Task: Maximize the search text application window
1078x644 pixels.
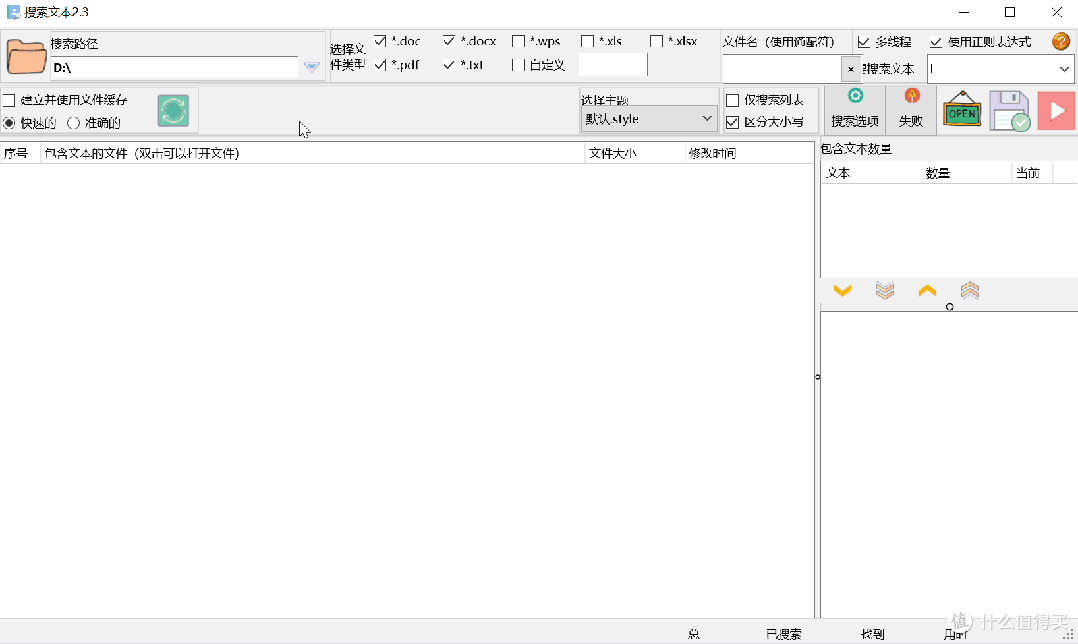Action: tap(1010, 12)
